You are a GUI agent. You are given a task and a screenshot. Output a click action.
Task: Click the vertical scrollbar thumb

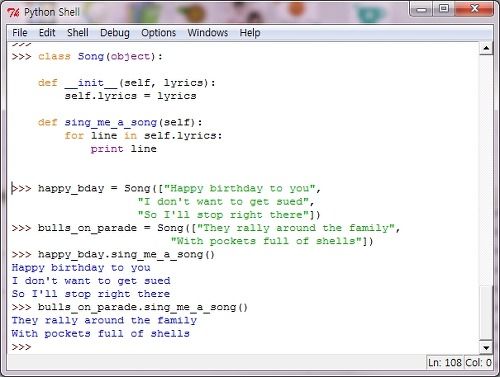pos(486,312)
